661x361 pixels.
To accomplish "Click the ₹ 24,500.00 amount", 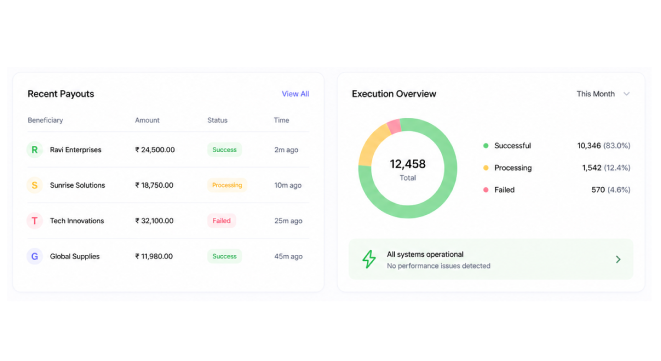I will 155,150.
